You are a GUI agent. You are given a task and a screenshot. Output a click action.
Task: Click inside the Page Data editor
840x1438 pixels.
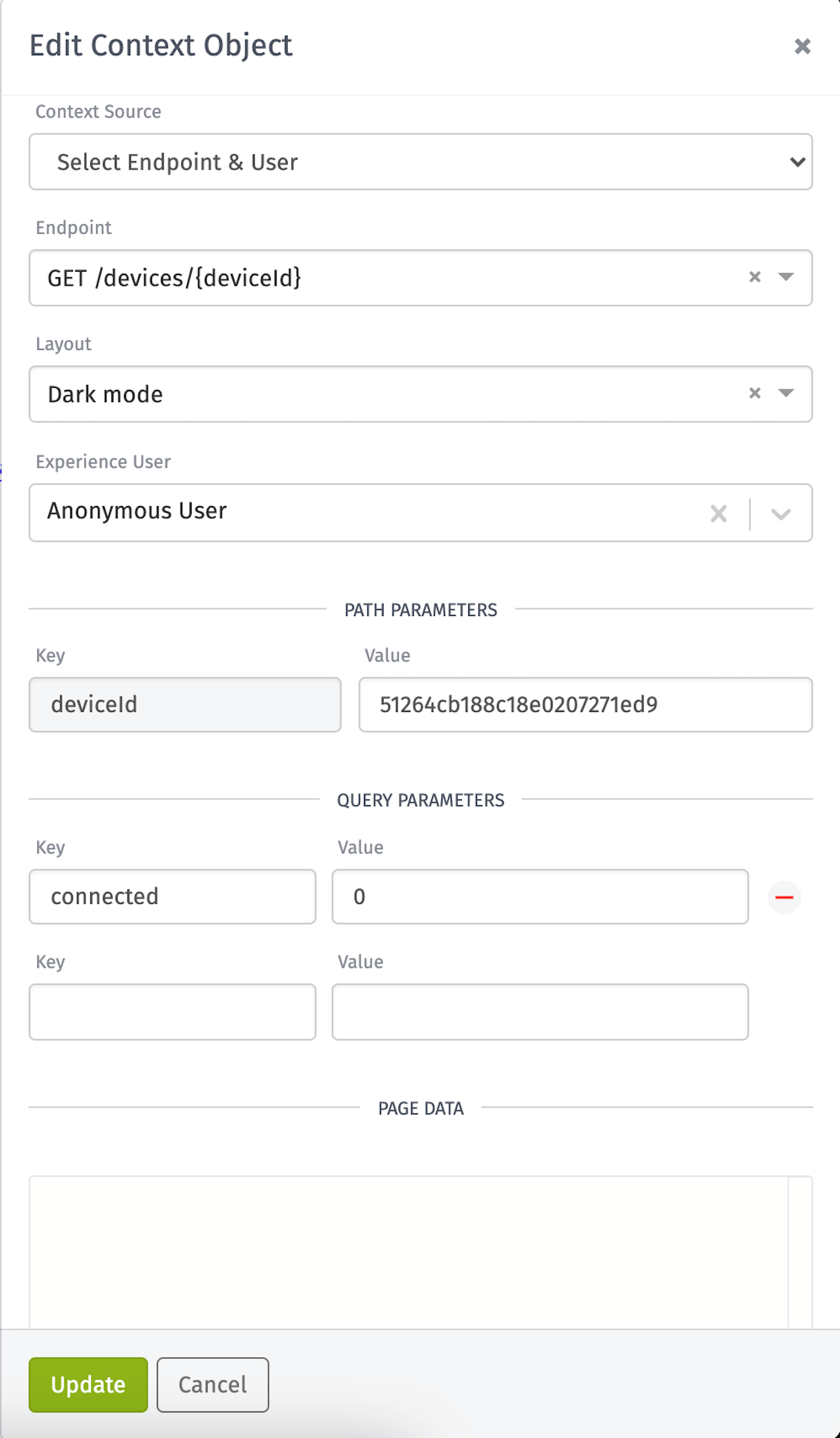409,1252
